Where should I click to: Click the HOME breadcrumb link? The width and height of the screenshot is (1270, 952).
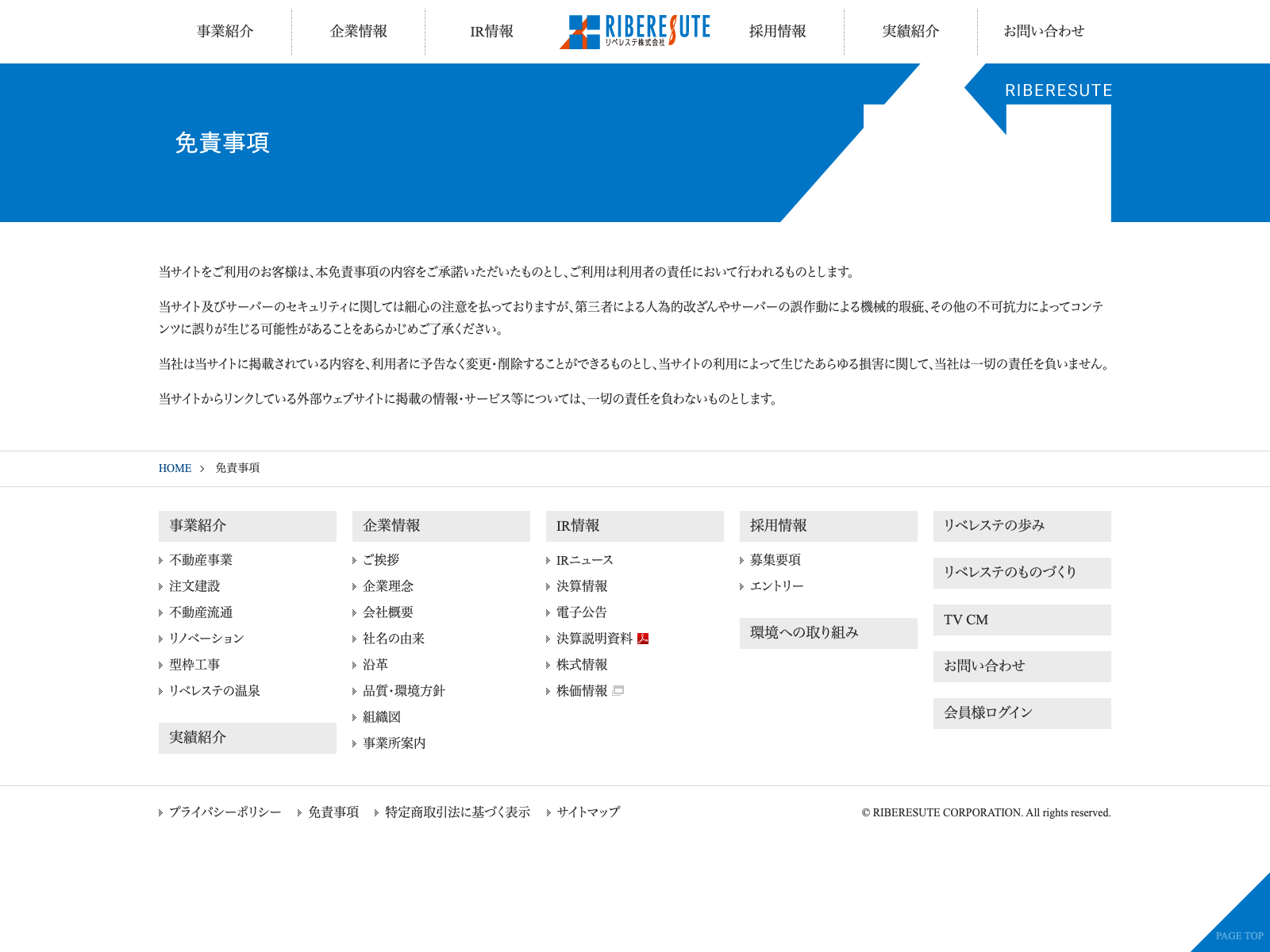point(175,468)
